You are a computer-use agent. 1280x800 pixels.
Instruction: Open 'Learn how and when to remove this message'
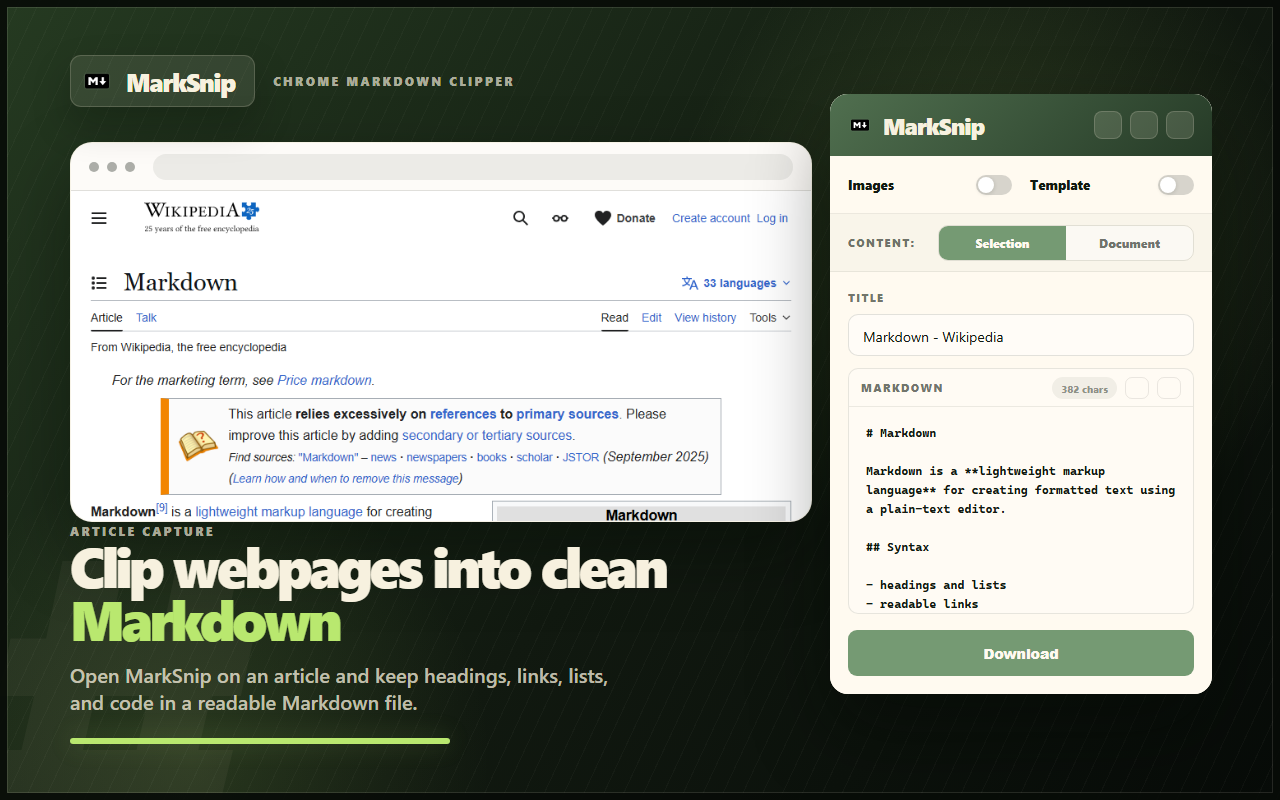346,478
